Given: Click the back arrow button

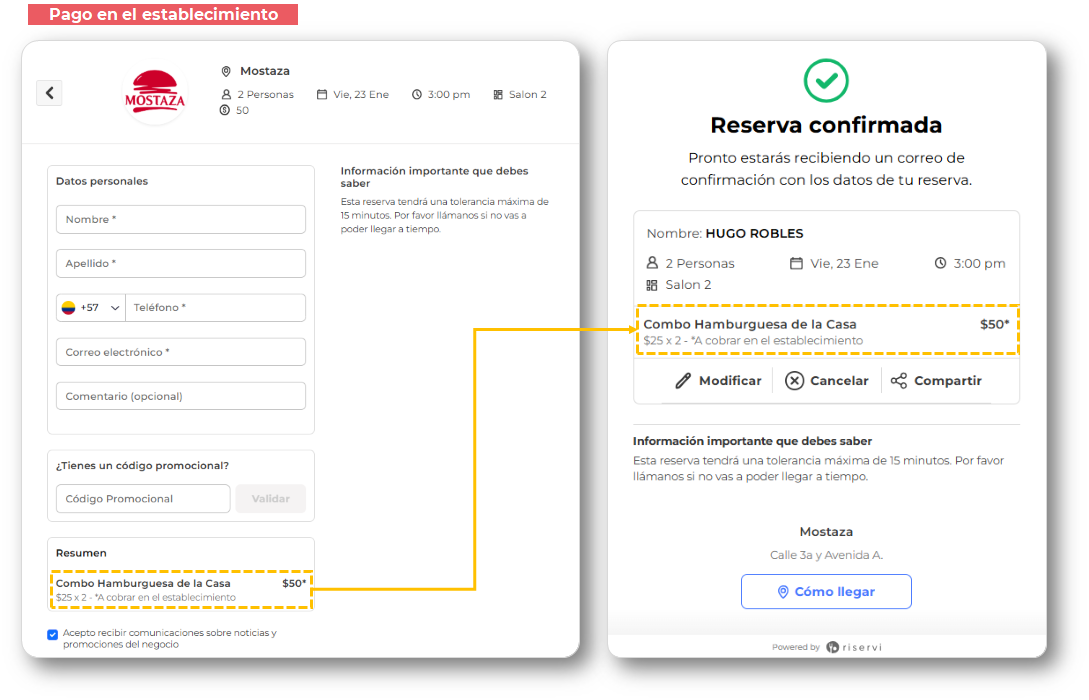Looking at the screenshot, I should (49, 93).
